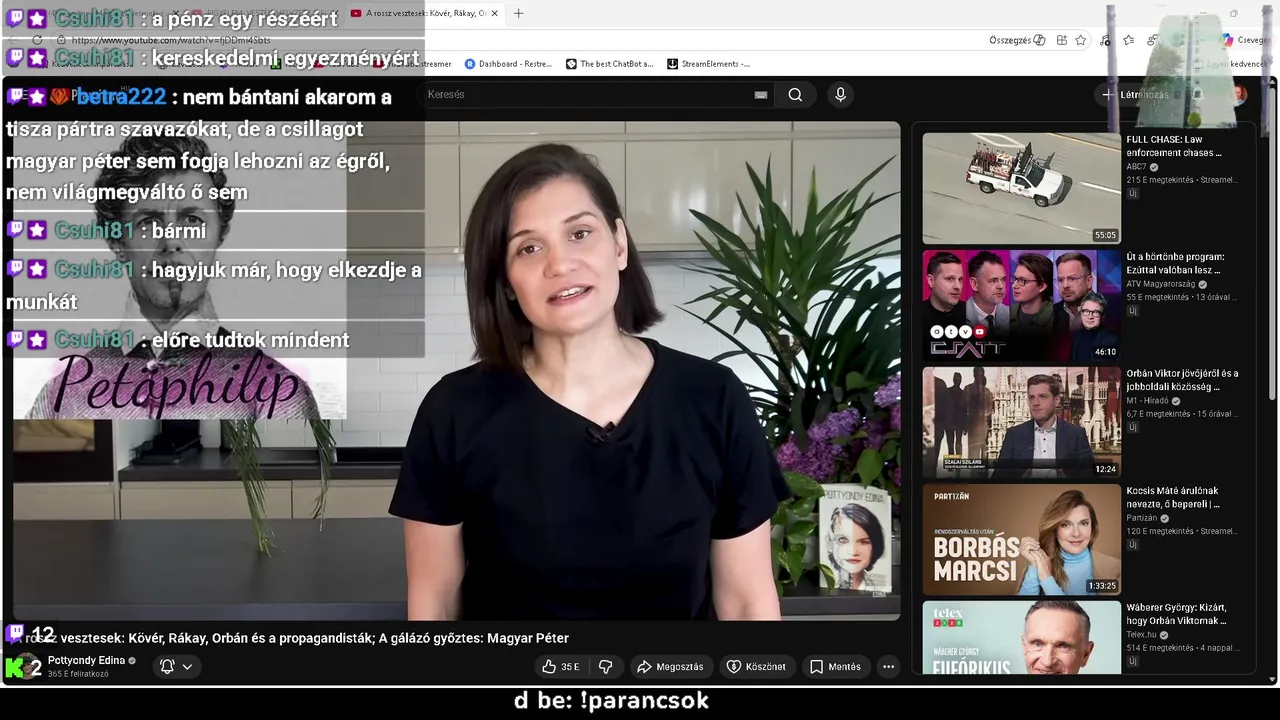1280x720 pixels.
Task: Dislike the video with thumbs-down icon
Action: click(x=605, y=667)
